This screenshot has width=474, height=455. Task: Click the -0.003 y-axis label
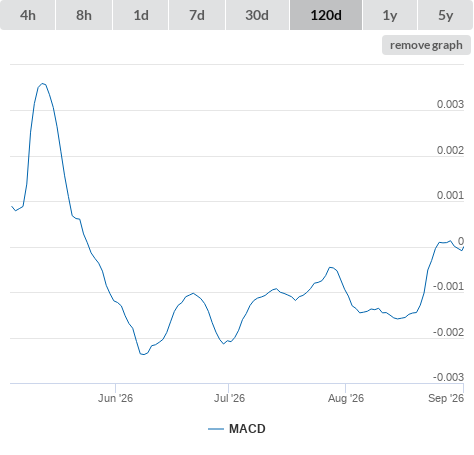448,377
